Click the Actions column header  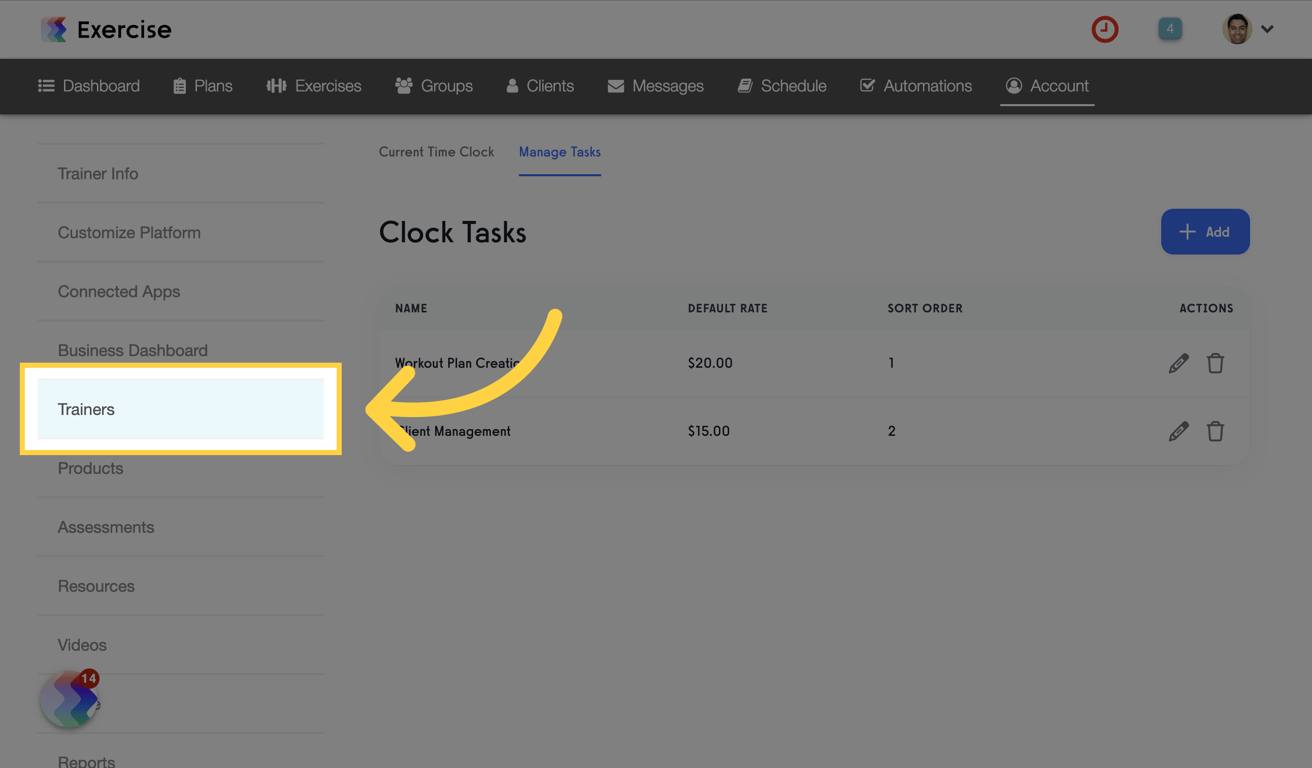[x=1206, y=308]
